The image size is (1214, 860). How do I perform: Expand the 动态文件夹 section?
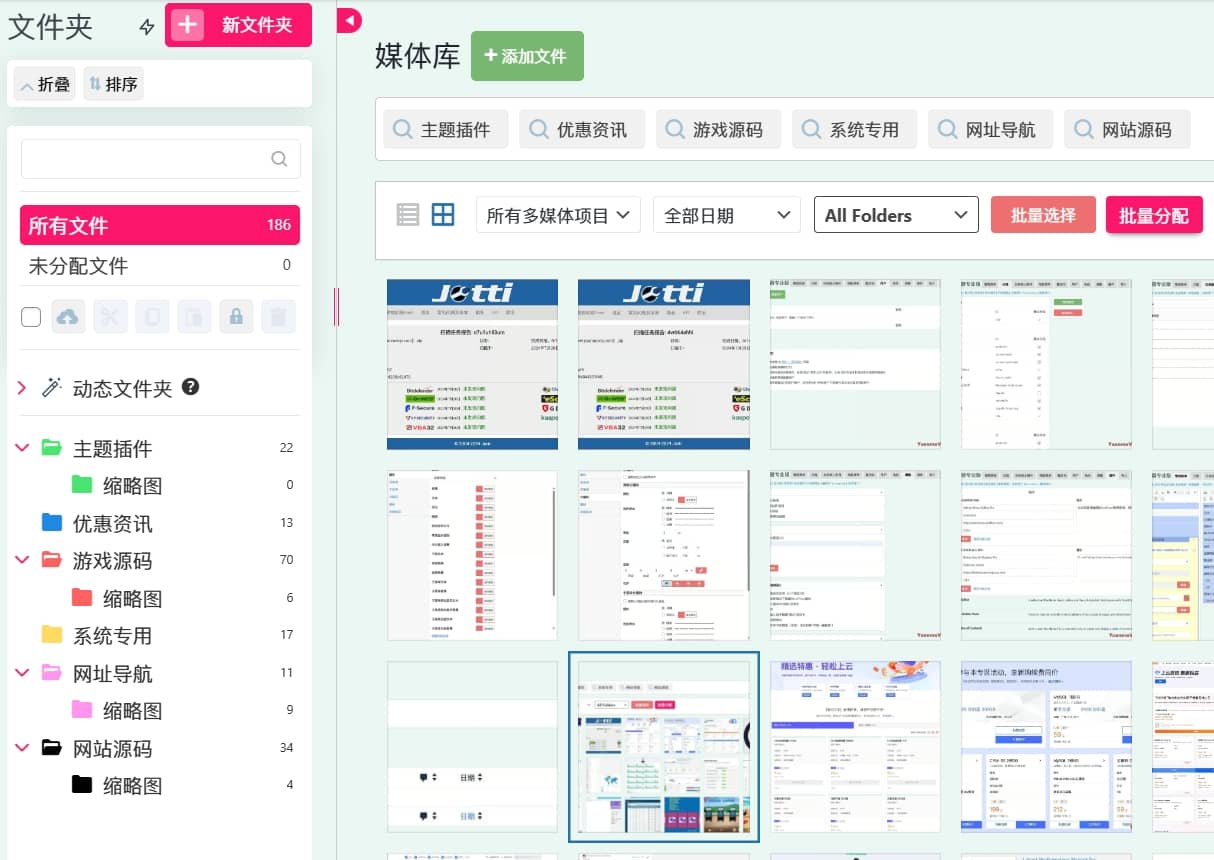click(22, 388)
